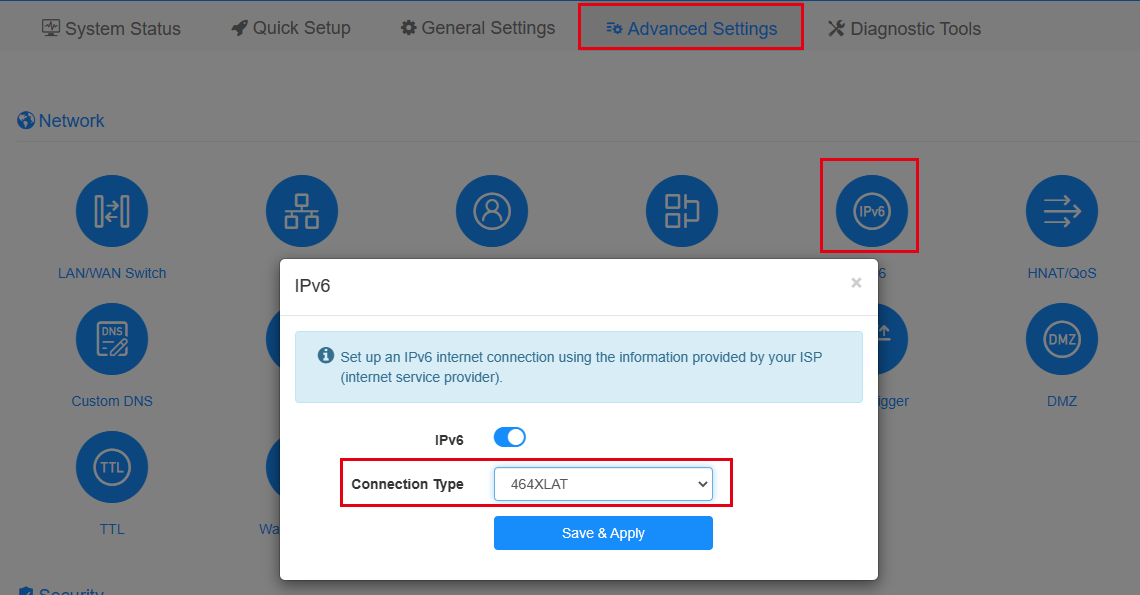Switch to System Status tab

point(111,28)
